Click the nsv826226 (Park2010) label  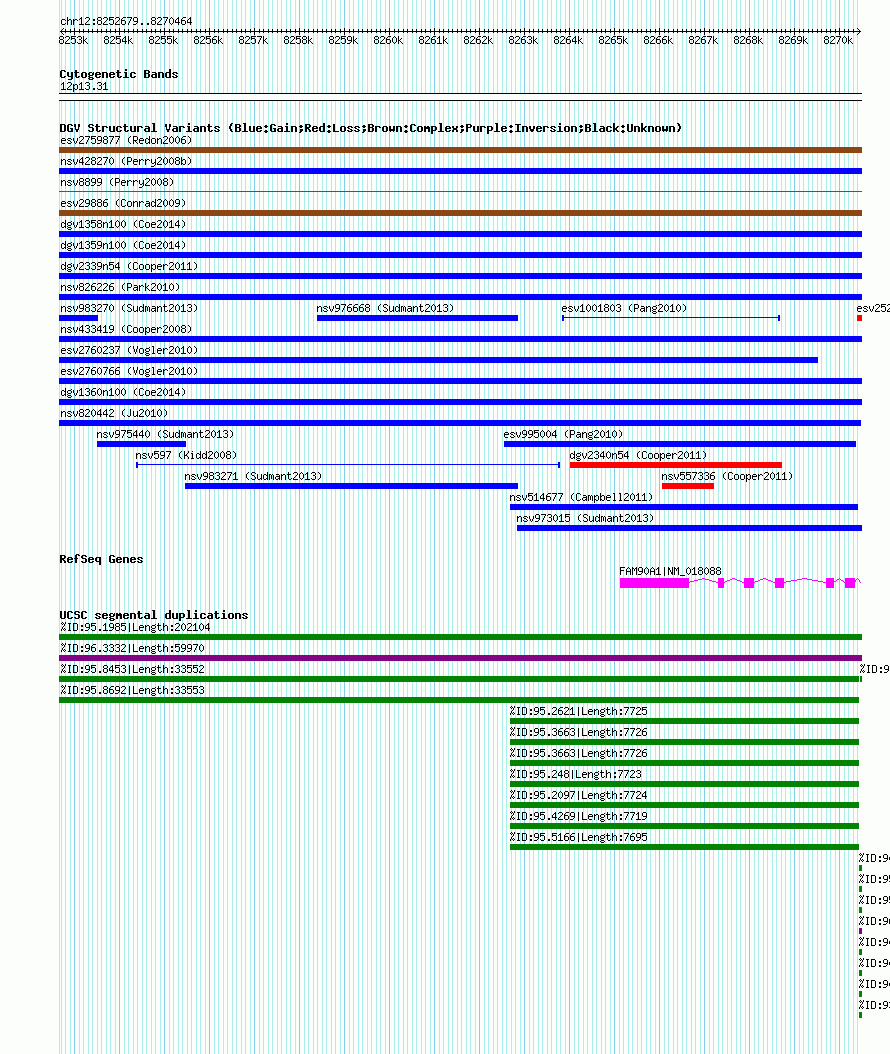coord(120,287)
